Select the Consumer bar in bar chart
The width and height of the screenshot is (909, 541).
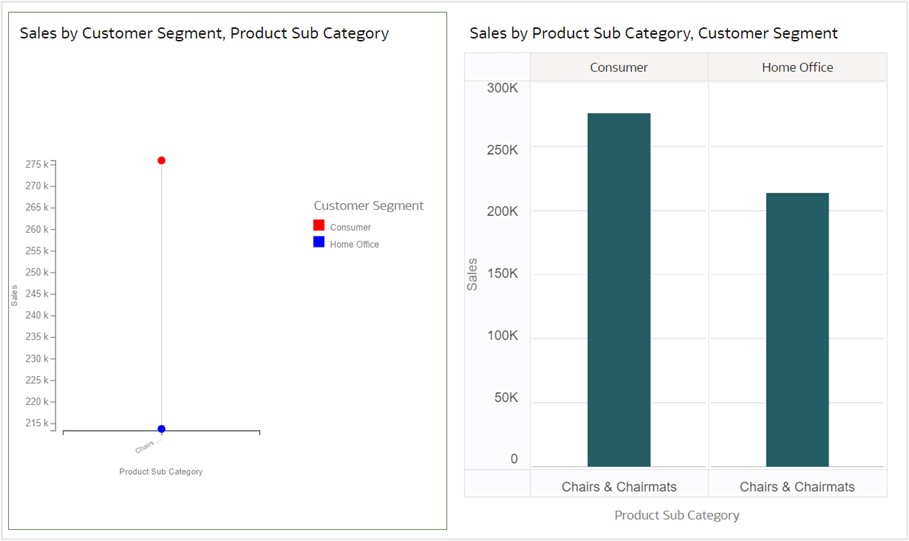619,290
